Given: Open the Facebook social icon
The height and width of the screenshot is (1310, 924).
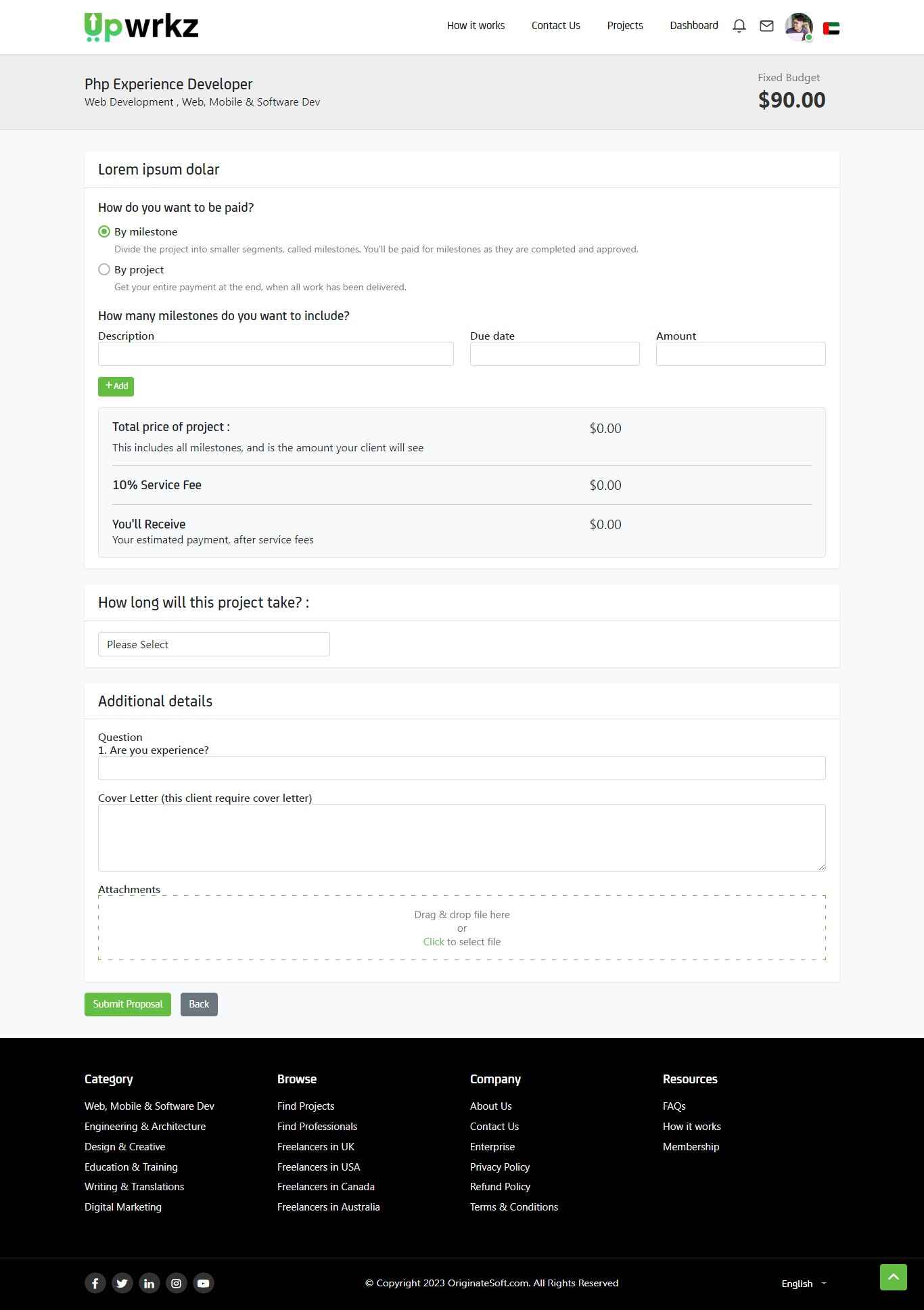Looking at the screenshot, I should 95,1283.
